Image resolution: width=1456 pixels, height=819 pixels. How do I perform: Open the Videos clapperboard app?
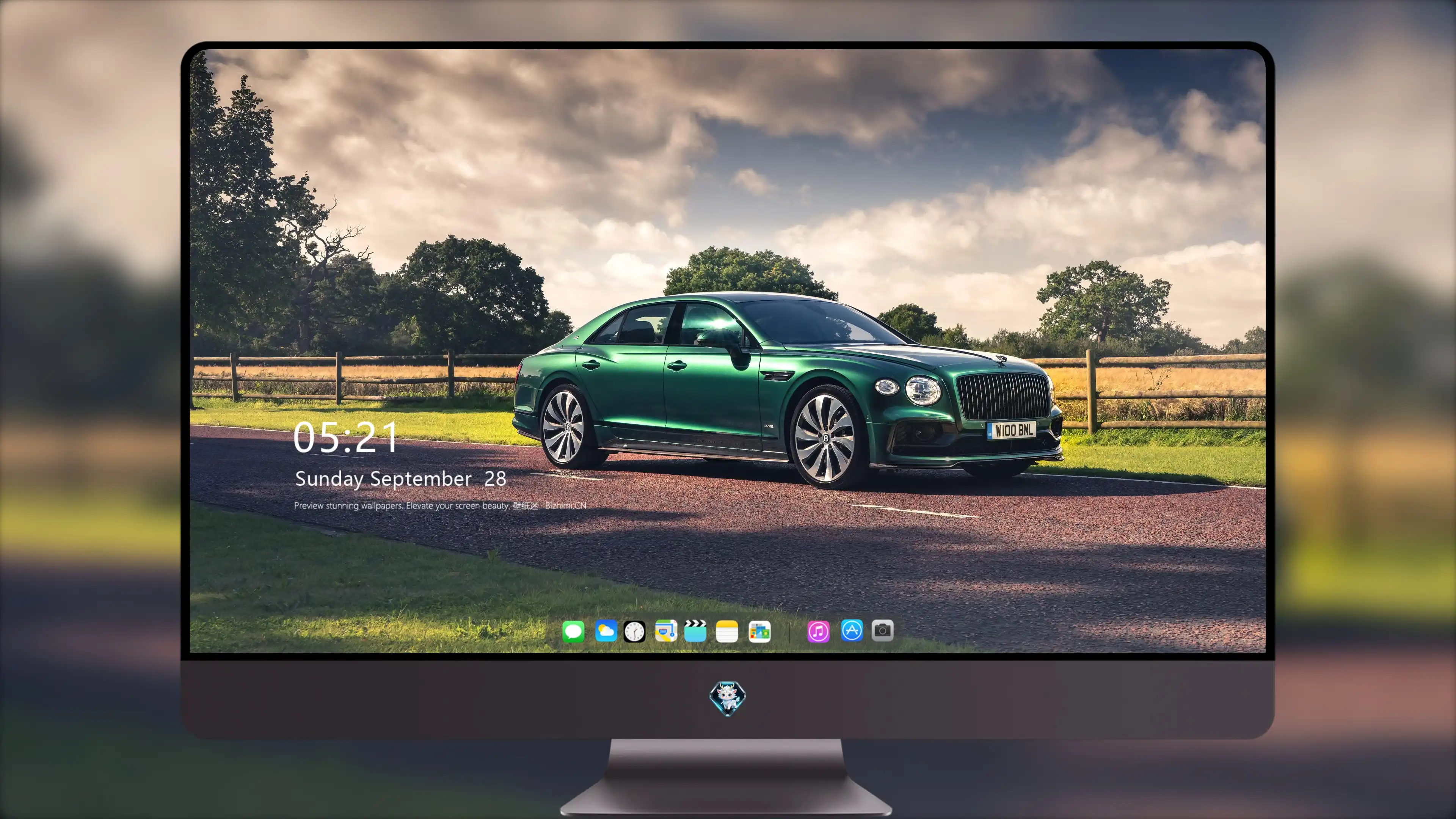pos(695,631)
